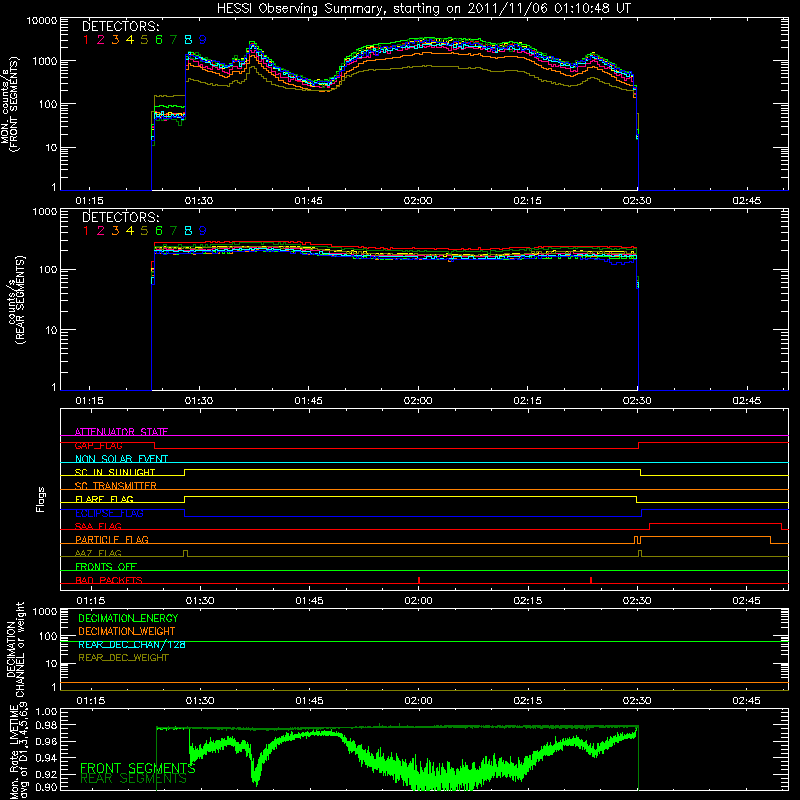Click the SAA_FLAG label
The image size is (800, 800).
pos(98,526)
